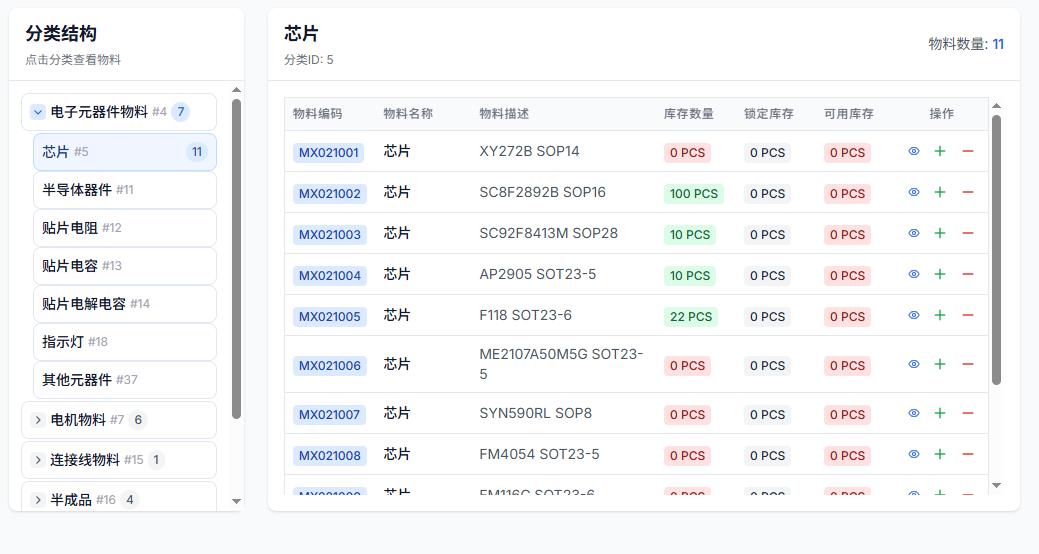Click the 库存数量 column header
Image resolution: width=1039 pixels, height=554 pixels.
click(x=688, y=114)
